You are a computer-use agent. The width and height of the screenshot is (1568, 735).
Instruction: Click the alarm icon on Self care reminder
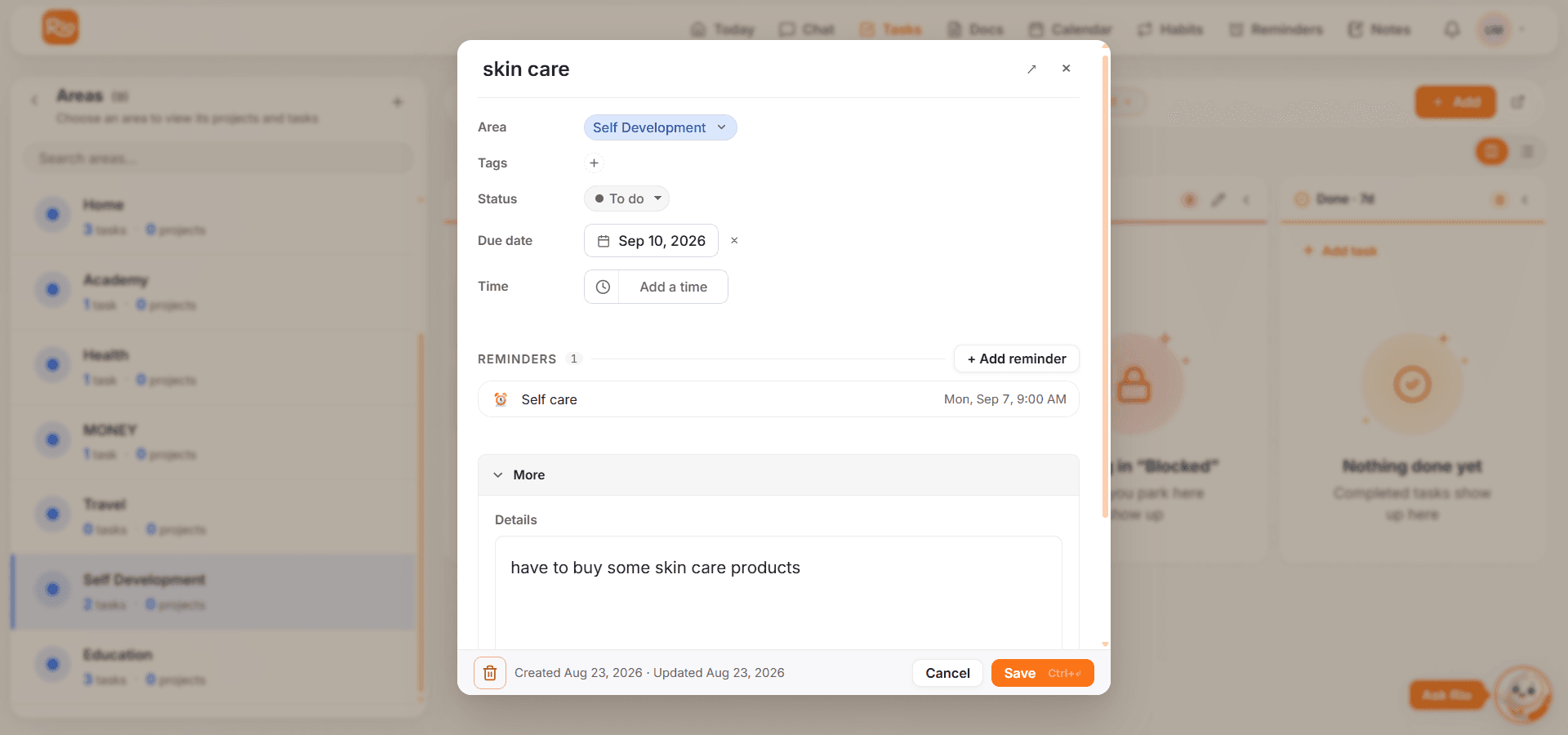click(501, 399)
